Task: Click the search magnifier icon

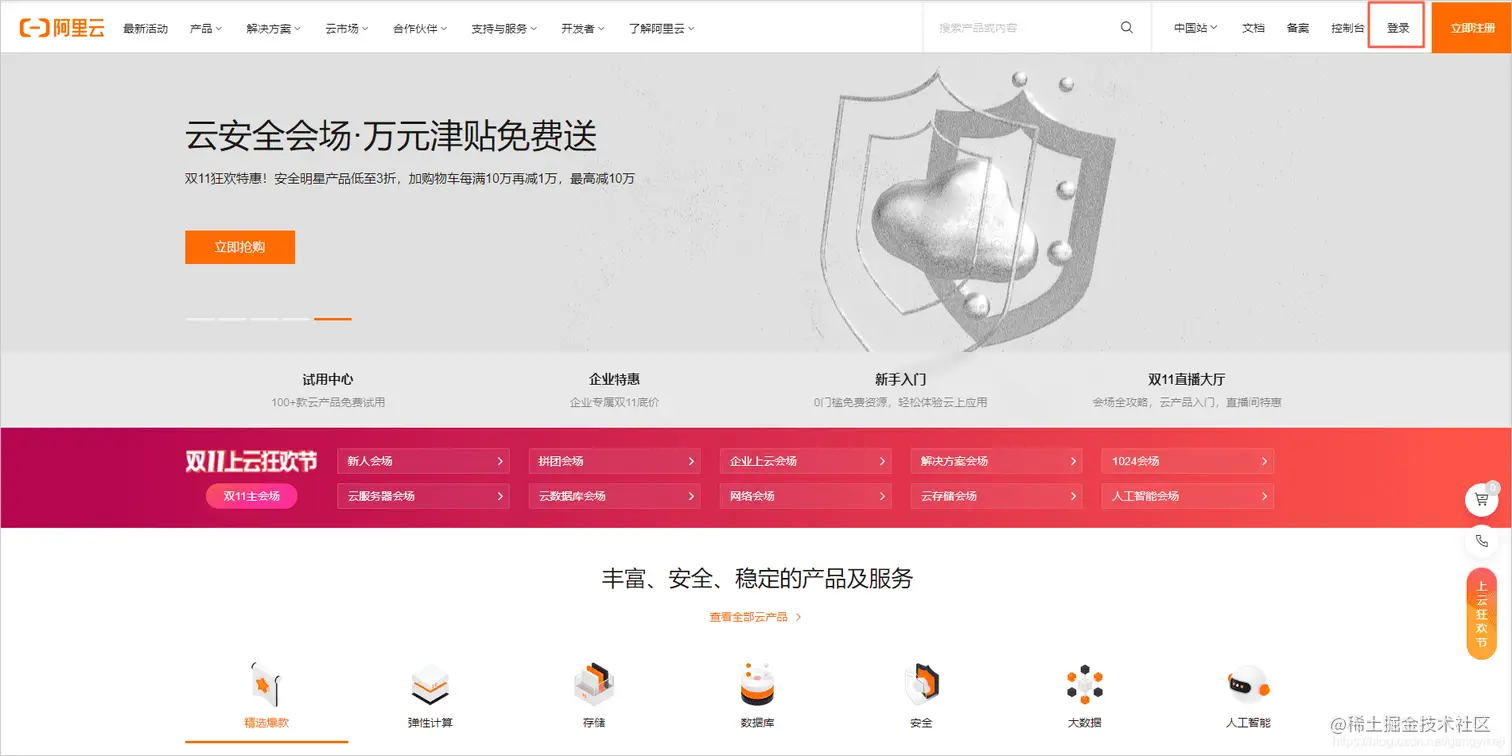Action: (x=1126, y=27)
